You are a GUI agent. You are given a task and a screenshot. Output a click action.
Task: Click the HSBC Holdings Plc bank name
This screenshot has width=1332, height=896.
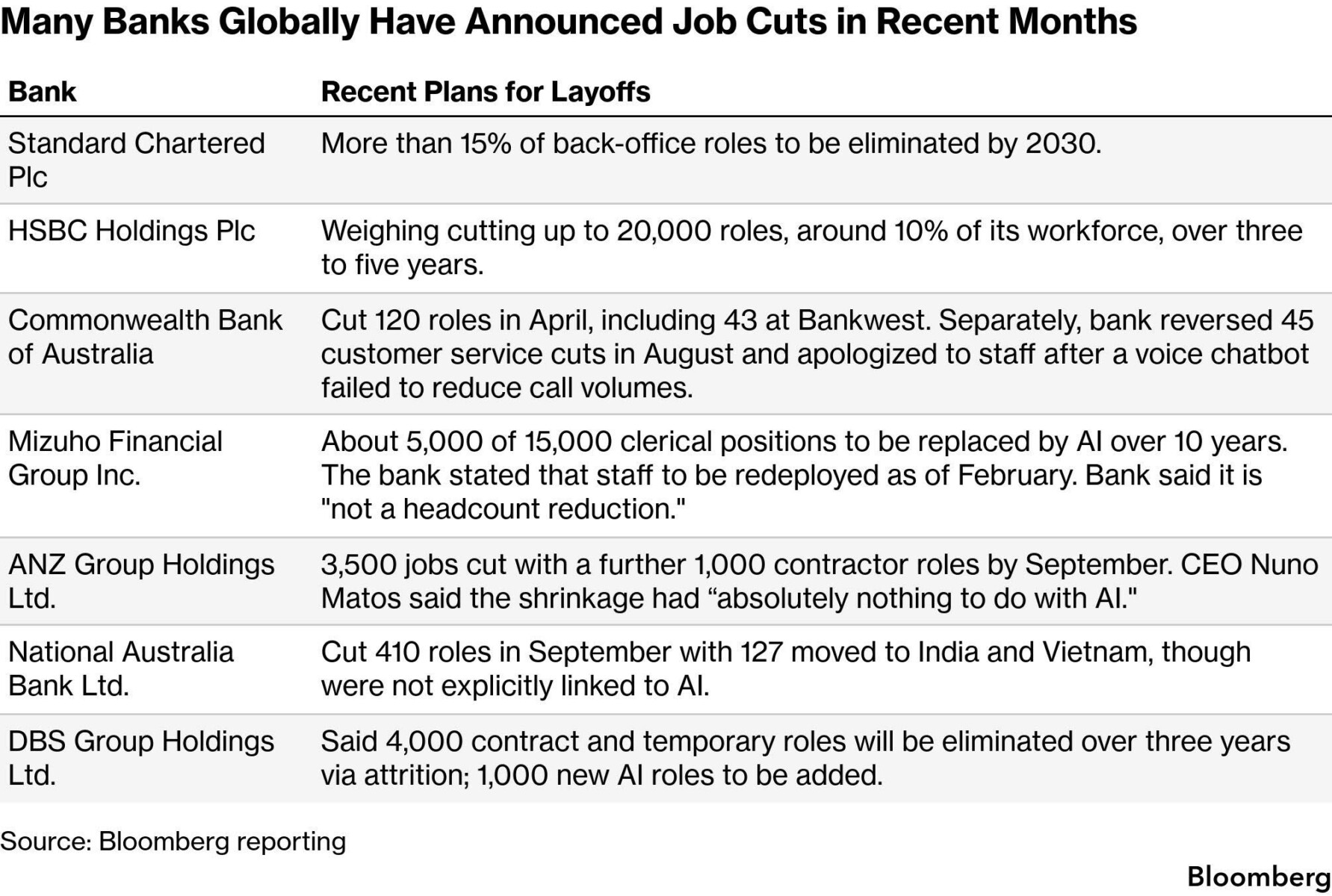tap(131, 231)
